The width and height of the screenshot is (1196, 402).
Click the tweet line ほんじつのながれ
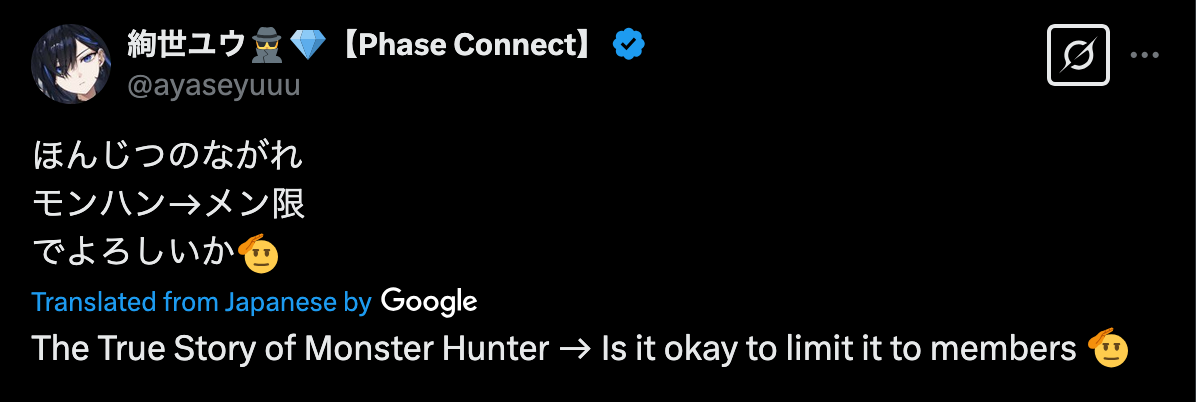pos(168,156)
